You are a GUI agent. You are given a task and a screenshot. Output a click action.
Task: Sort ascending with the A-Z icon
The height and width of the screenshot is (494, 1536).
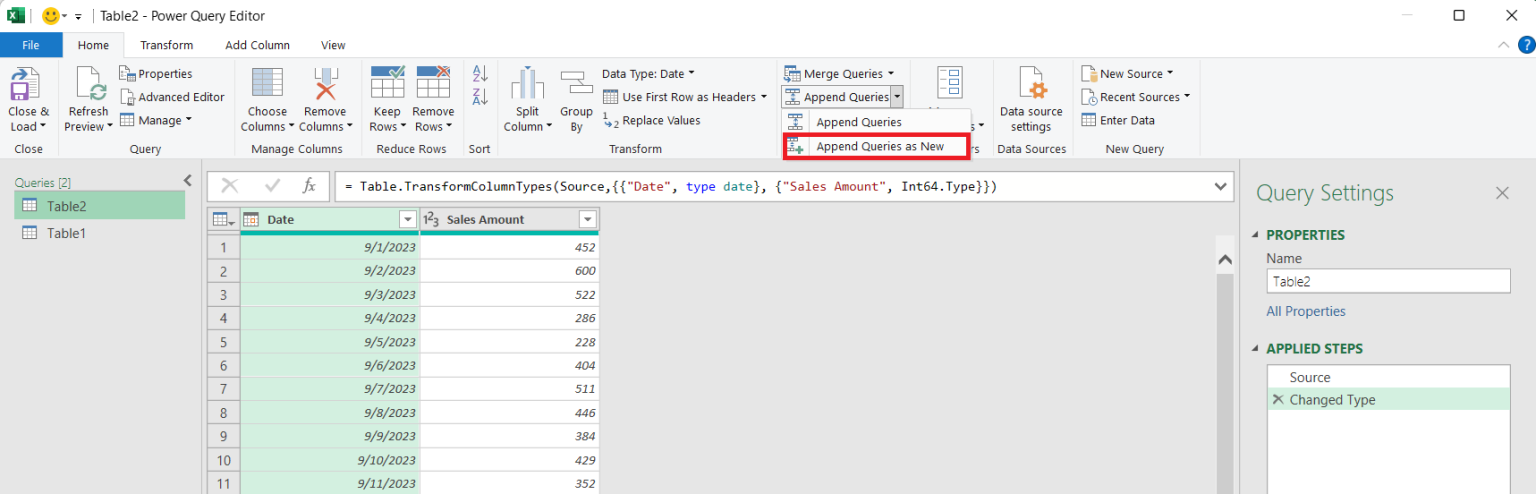[x=480, y=74]
